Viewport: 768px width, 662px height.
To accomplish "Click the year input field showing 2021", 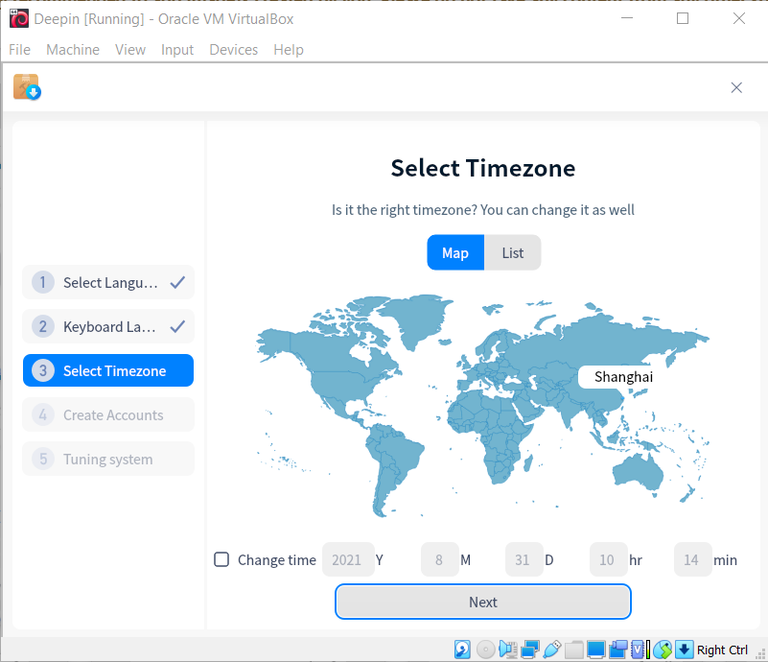I will point(348,559).
